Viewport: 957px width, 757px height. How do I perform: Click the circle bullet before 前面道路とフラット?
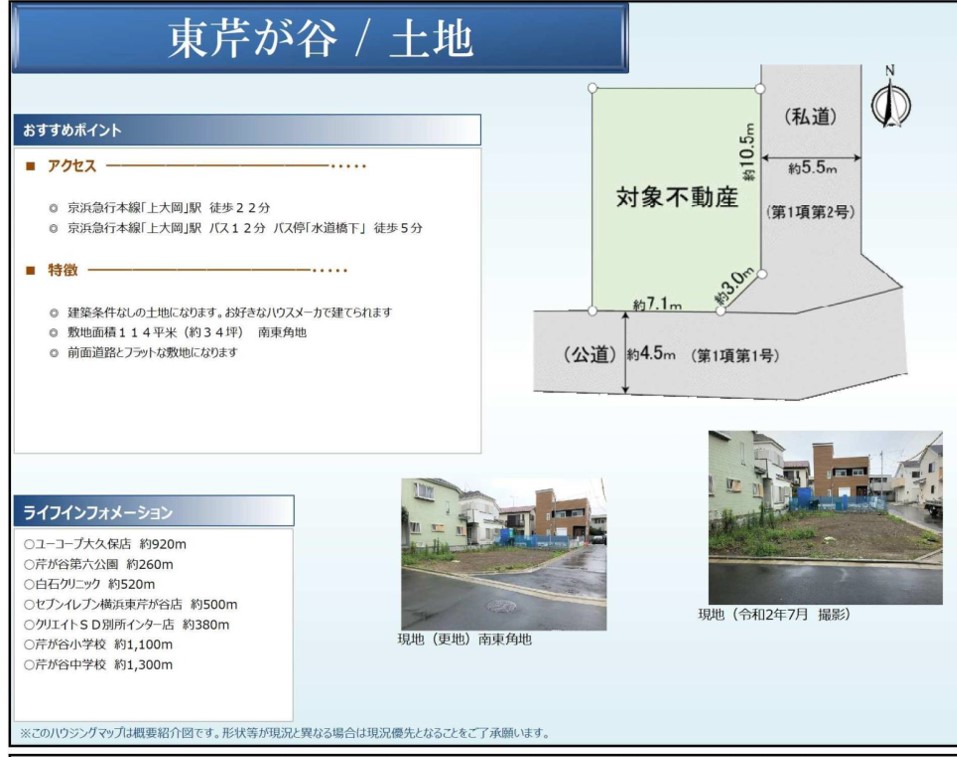click(x=53, y=352)
